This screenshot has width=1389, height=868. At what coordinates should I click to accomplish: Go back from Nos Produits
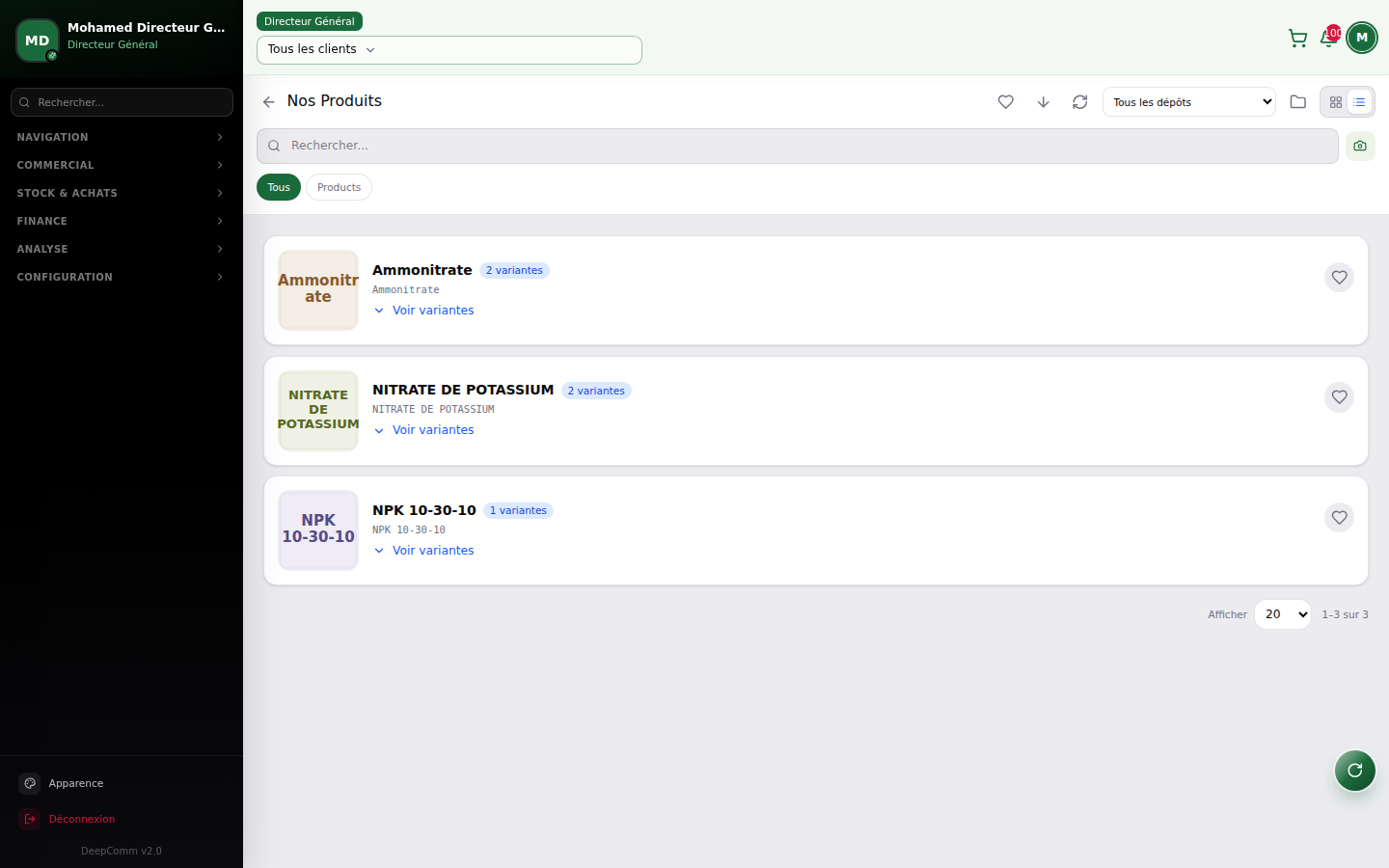268,101
